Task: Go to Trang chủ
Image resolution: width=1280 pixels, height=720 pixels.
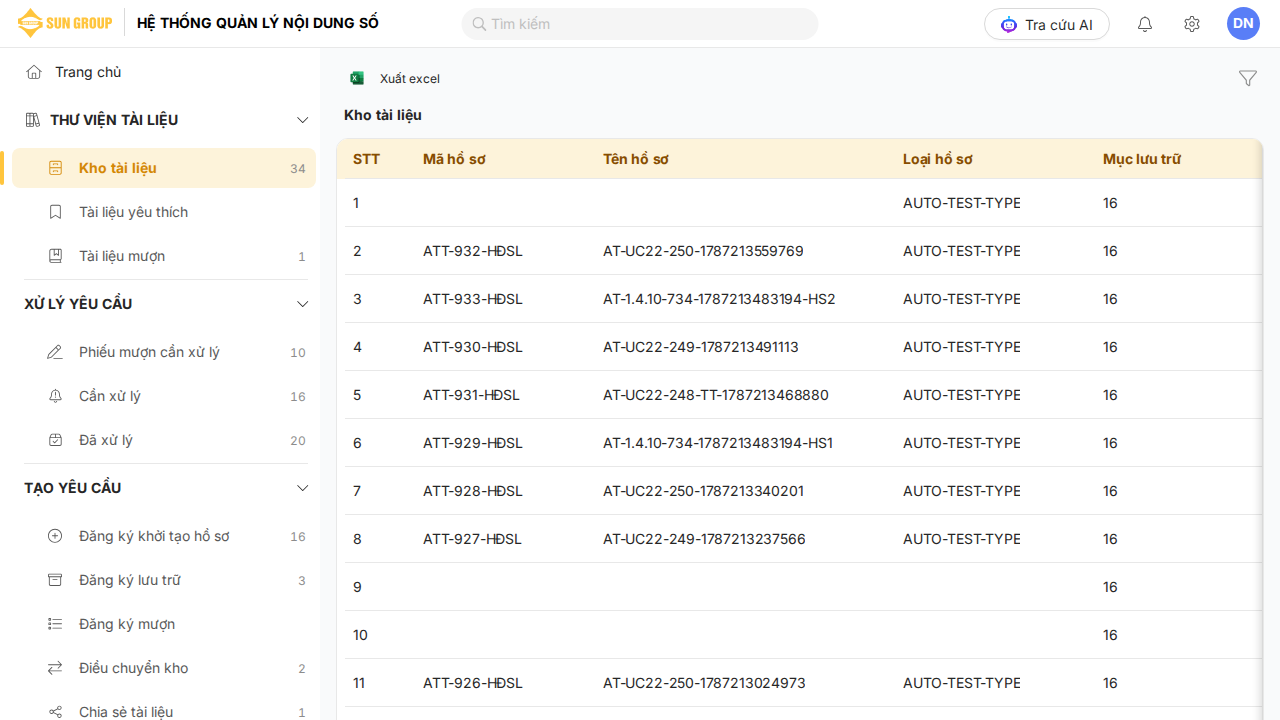Action: (x=88, y=72)
